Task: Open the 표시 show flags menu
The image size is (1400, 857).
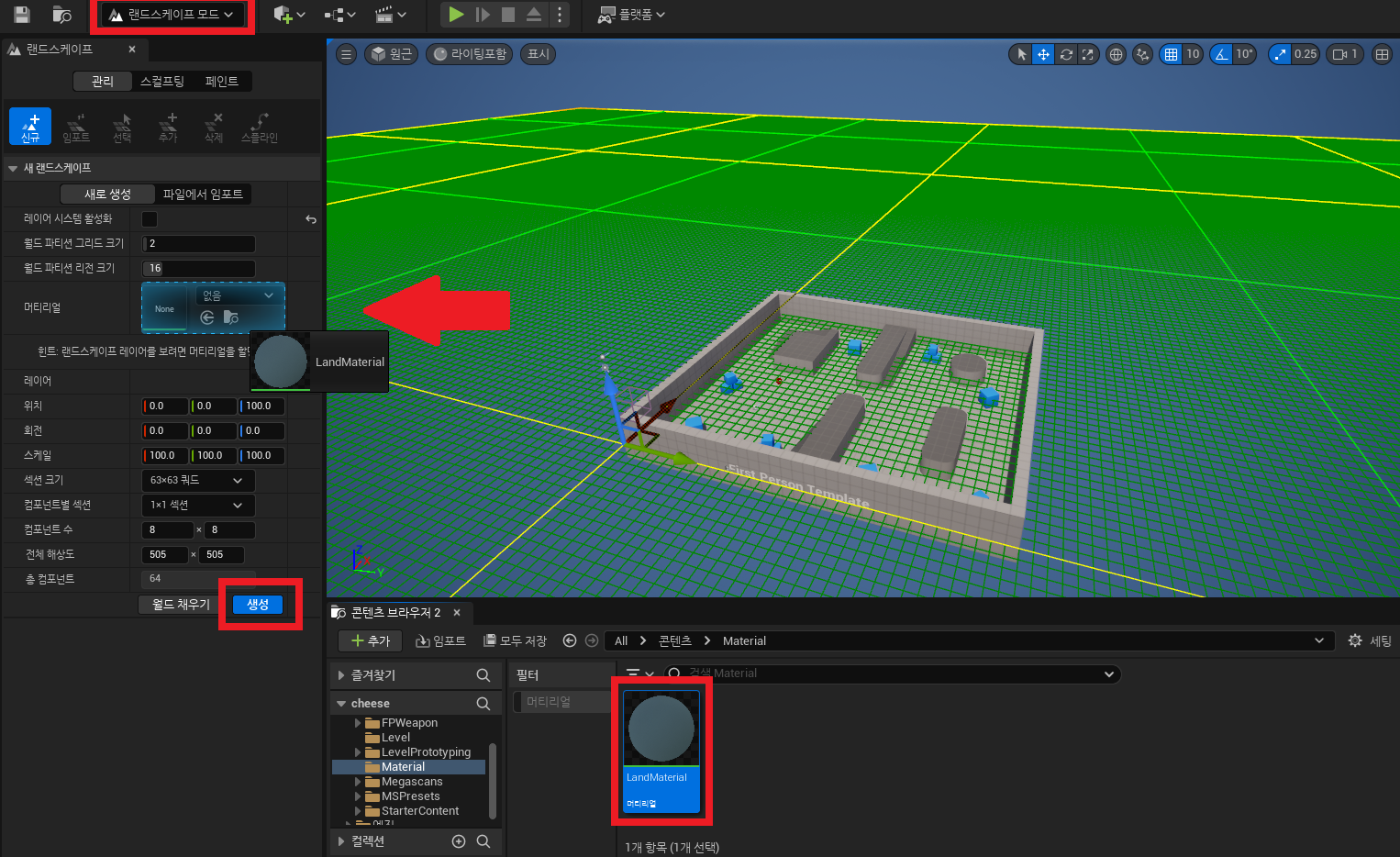Action: click(539, 54)
